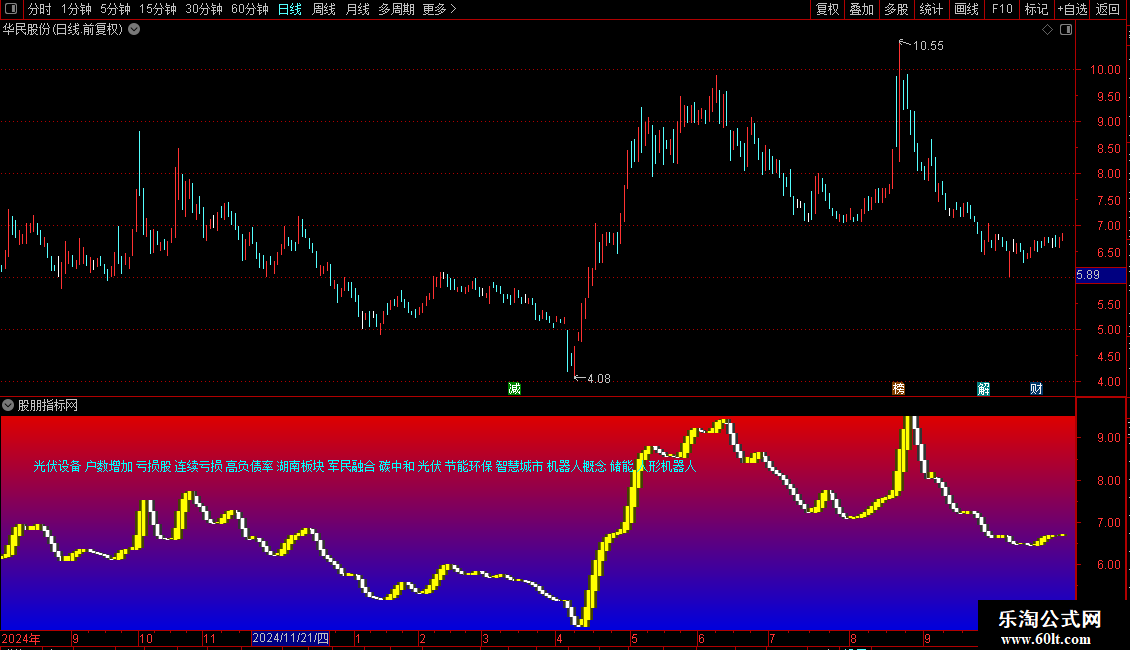Select the 30分钟 period tab
The height and width of the screenshot is (650, 1130).
[x=204, y=9]
